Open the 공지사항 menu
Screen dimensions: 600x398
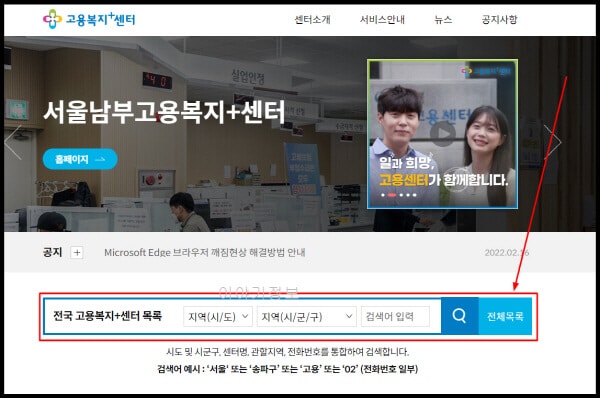pos(499,19)
